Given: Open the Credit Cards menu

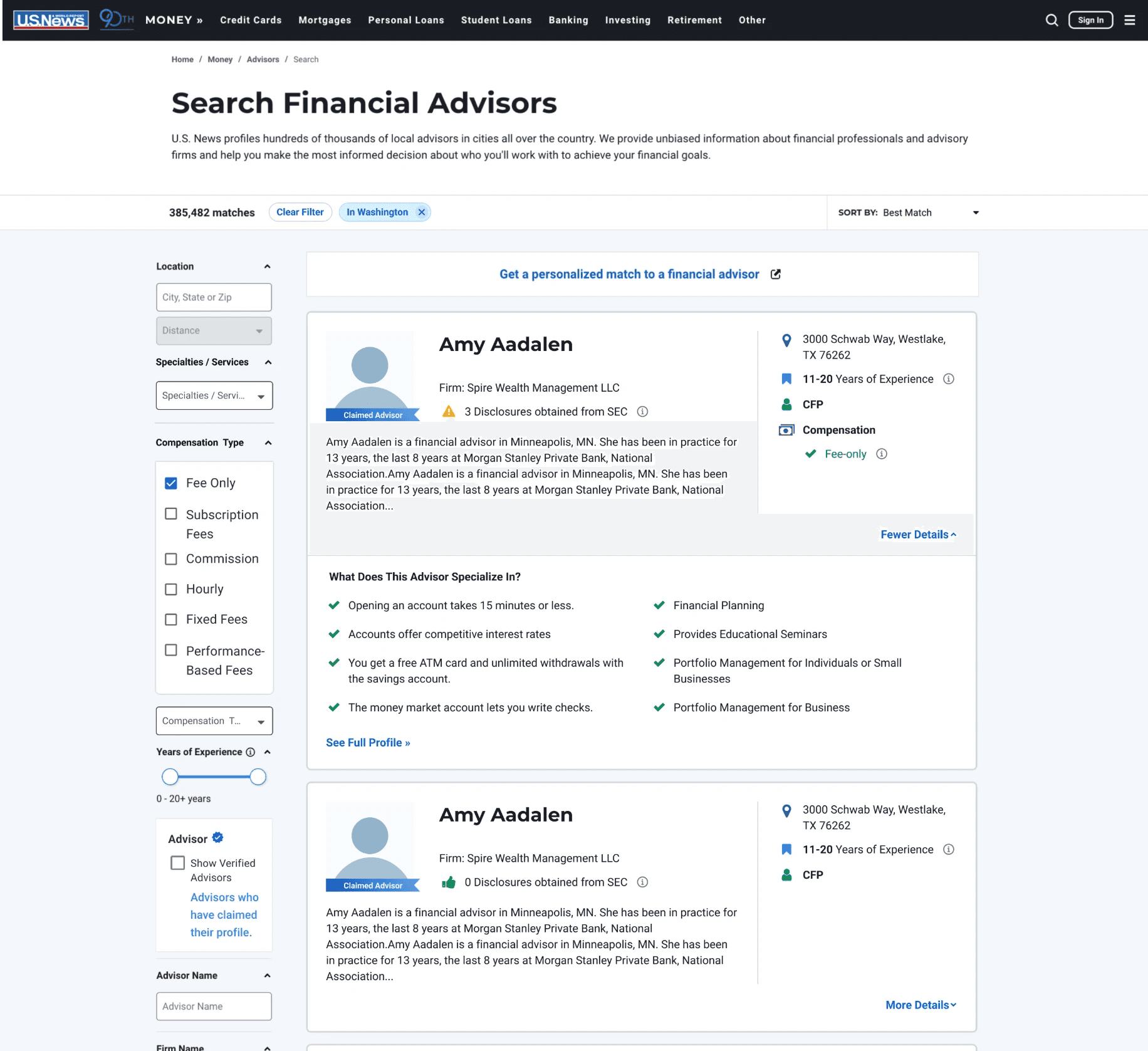Looking at the screenshot, I should point(251,20).
